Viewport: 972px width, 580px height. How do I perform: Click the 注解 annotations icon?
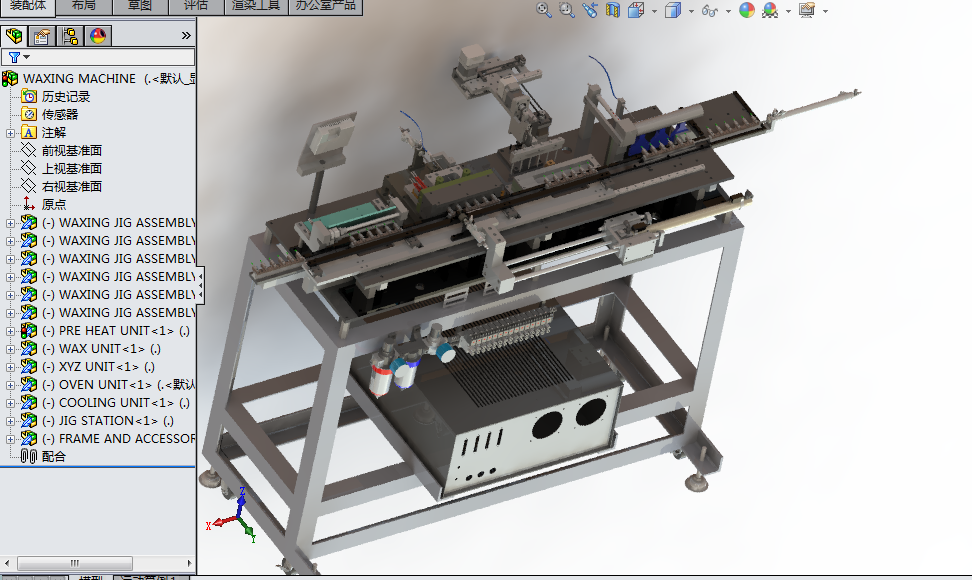[x=29, y=132]
